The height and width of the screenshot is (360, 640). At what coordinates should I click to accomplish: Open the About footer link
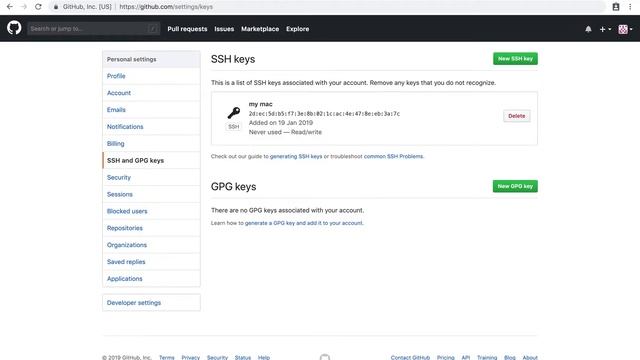pos(530,358)
